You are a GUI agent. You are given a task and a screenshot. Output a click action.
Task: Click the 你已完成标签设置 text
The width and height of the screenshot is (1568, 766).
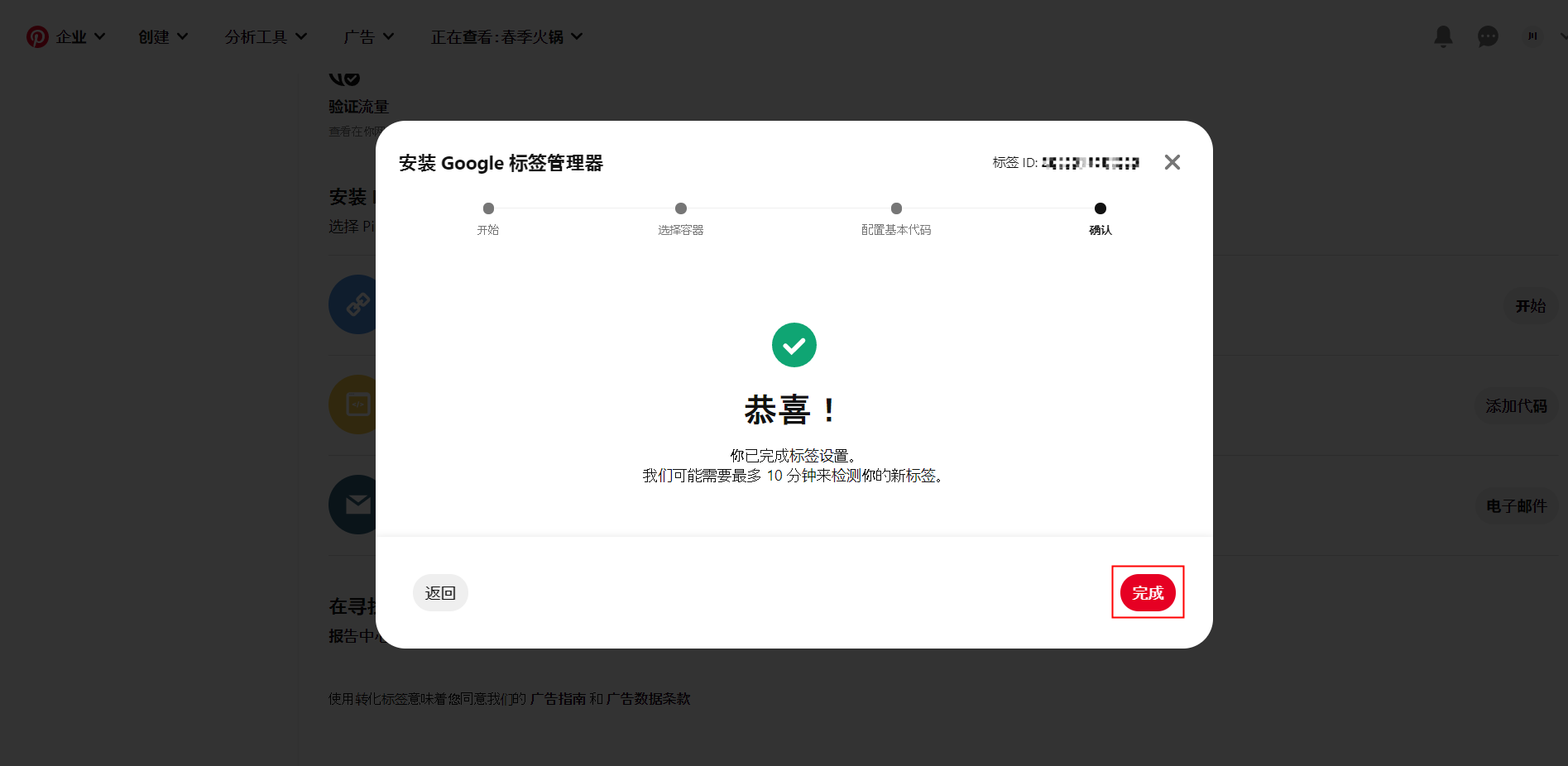tap(793, 455)
